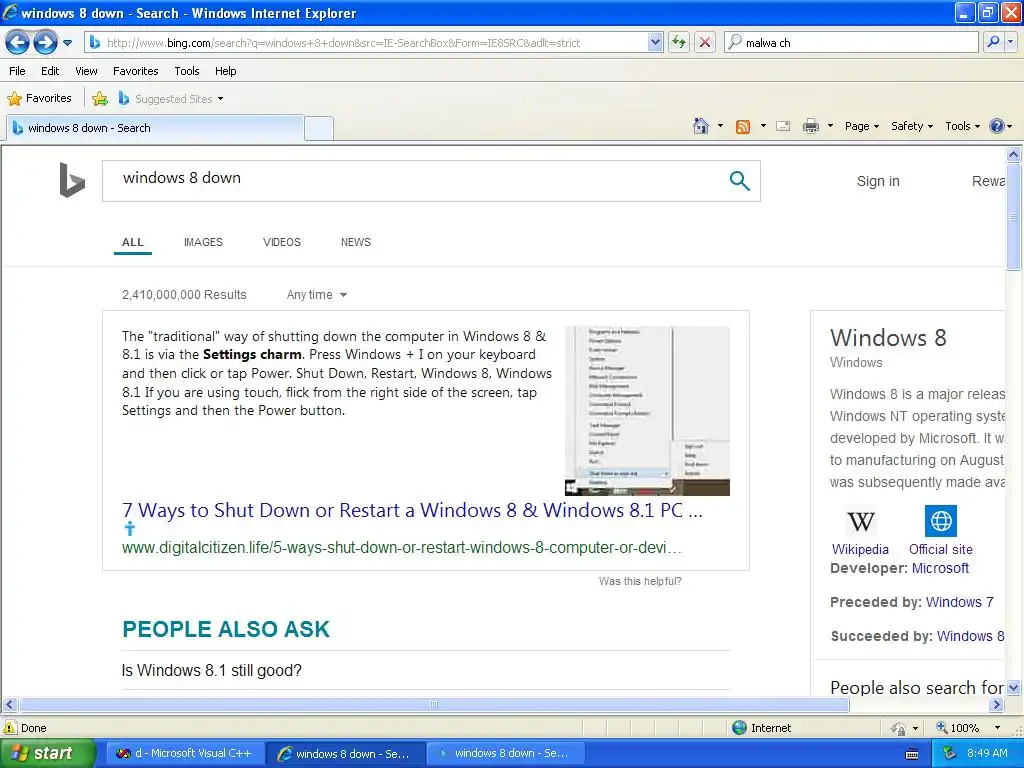Image resolution: width=1024 pixels, height=768 pixels.
Task: Open the Tools command bar menu
Action: point(963,126)
